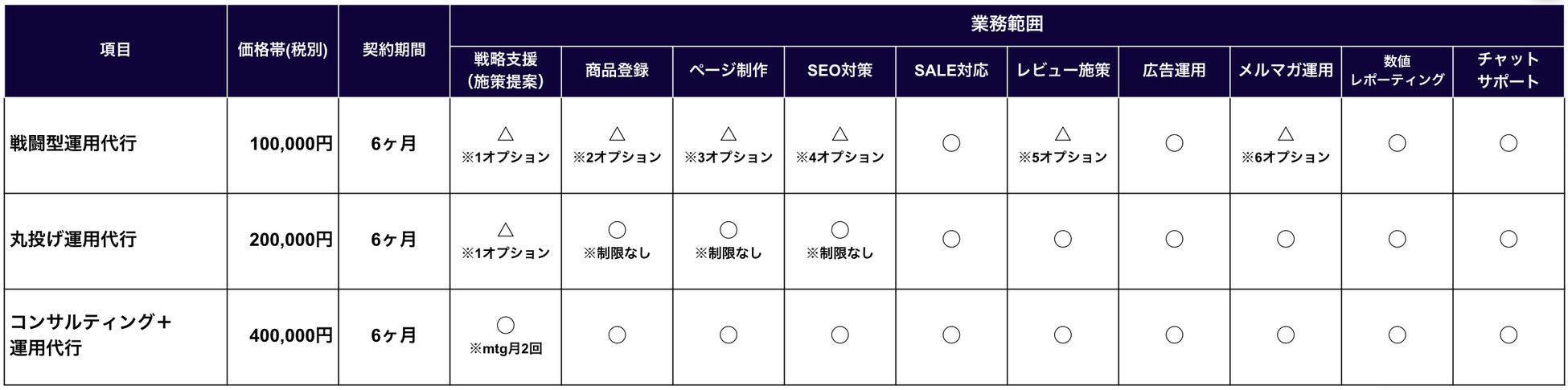
Task: Click the circle for コンサルティング＋運用代行 under 広告運用
Action: click(1174, 335)
